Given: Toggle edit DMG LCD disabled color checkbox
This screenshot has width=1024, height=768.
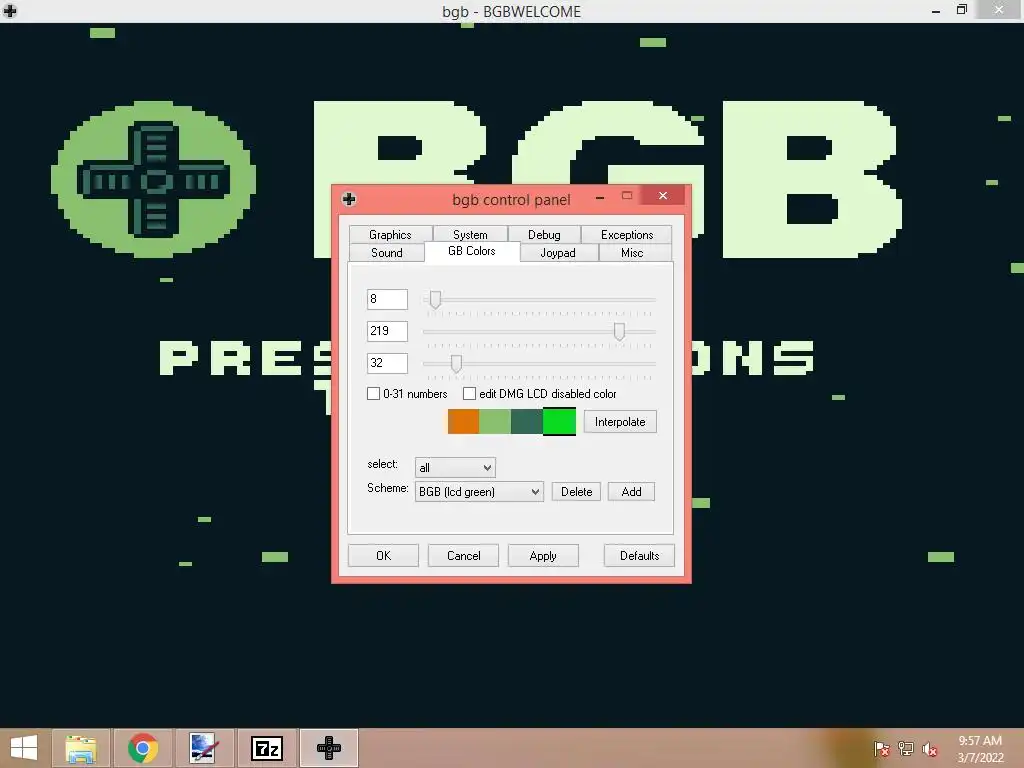Looking at the screenshot, I should coord(470,394).
